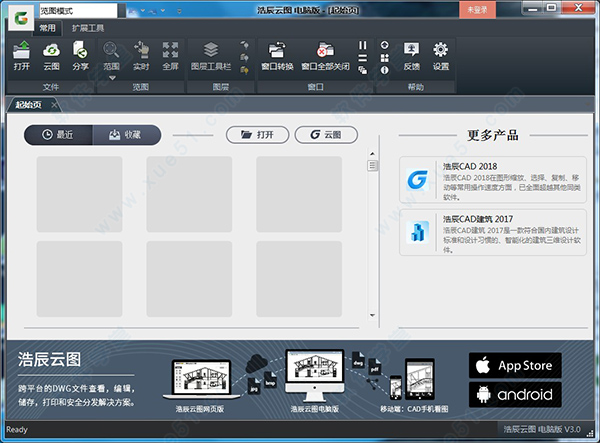The height and width of the screenshot is (443, 600).
Task: Click scroll down arrow of file list
Action: point(372,315)
